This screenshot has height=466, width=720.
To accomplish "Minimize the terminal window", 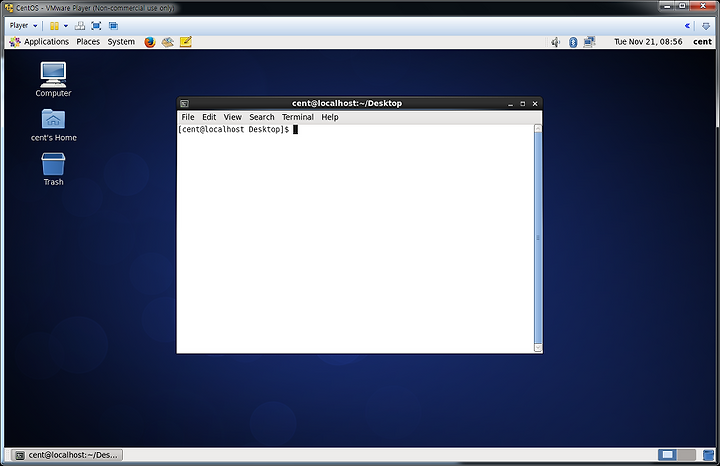I will coord(510,104).
